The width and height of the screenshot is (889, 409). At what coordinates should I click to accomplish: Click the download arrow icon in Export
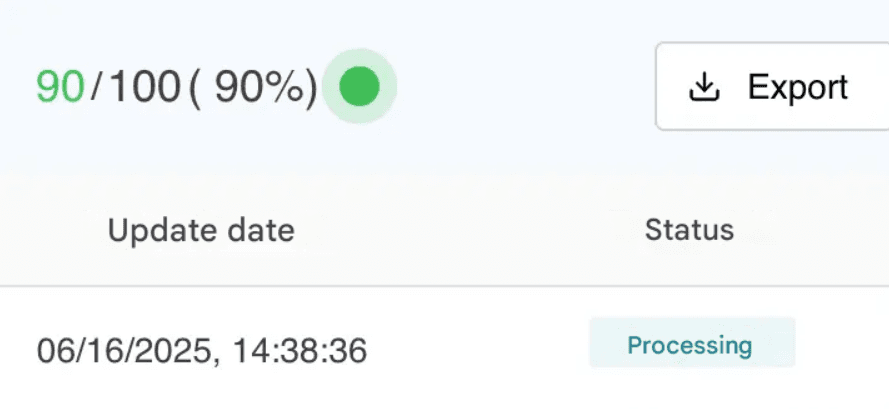704,87
